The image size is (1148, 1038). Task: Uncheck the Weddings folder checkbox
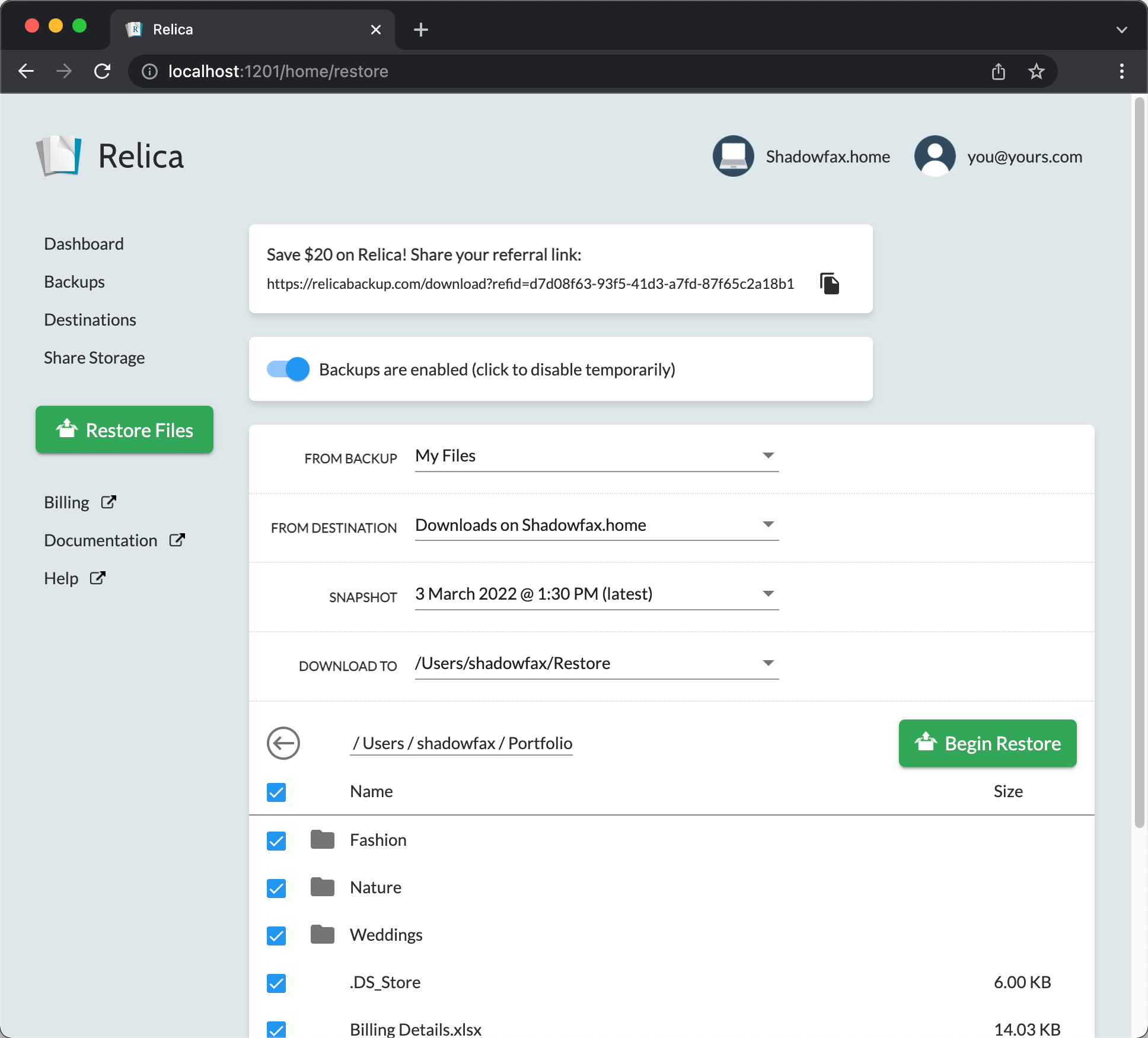click(x=276, y=935)
